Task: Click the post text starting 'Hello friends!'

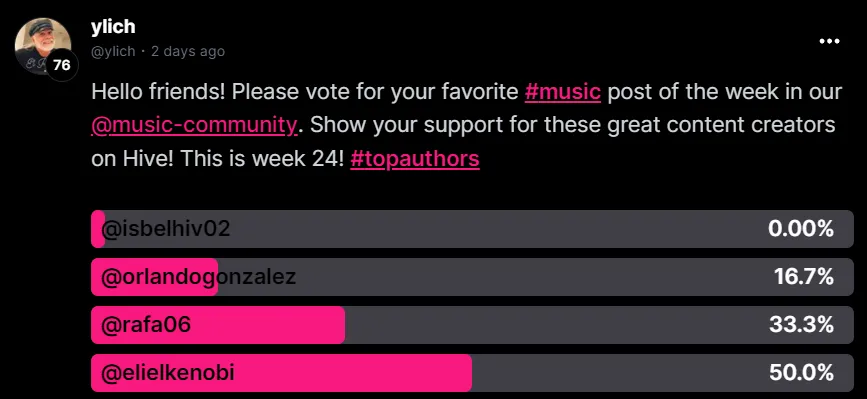Action: (x=467, y=125)
